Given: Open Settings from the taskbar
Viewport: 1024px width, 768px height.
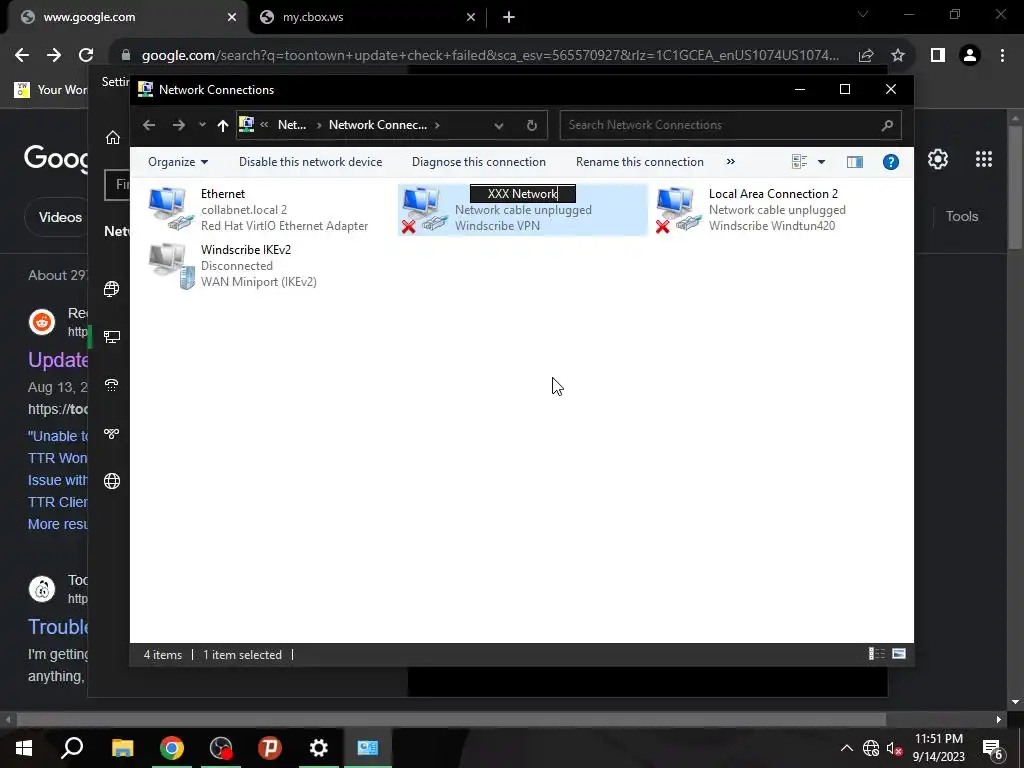Looking at the screenshot, I should coord(319,748).
